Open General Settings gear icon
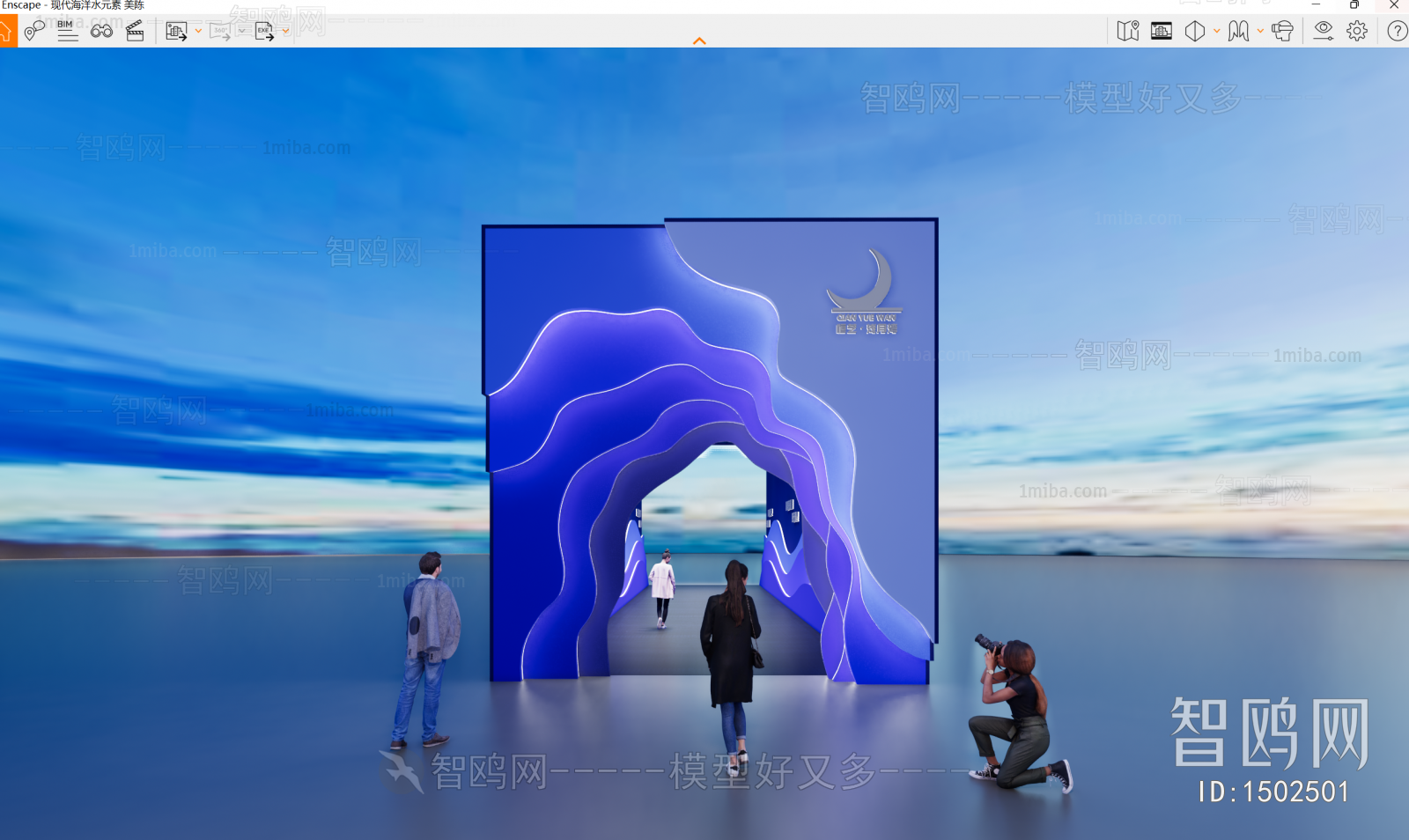This screenshot has height=840, width=1409. click(1357, 31)
